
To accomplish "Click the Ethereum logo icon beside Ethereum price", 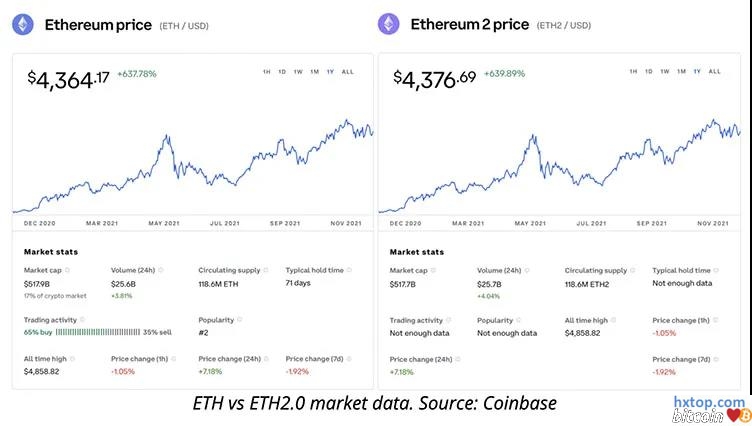I will pyautogui.click(x=23, y=24).
